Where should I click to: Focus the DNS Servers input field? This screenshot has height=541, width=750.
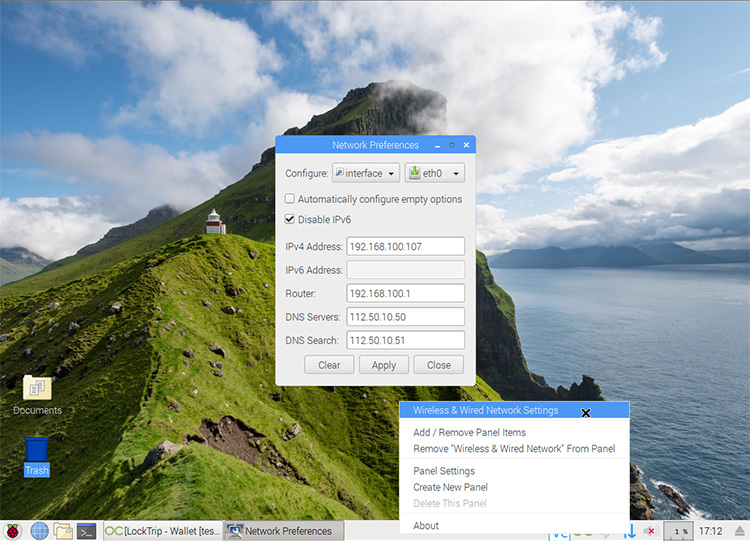coord(405,317)
